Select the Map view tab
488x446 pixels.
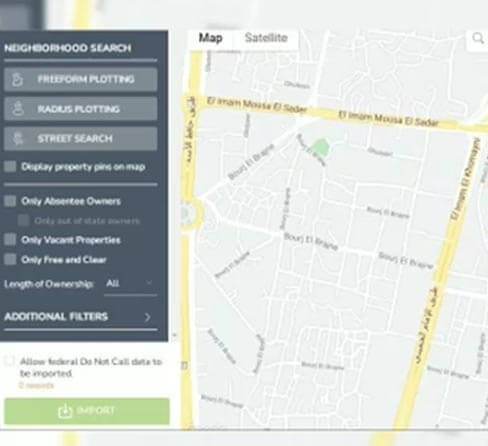tap(210, 38)
